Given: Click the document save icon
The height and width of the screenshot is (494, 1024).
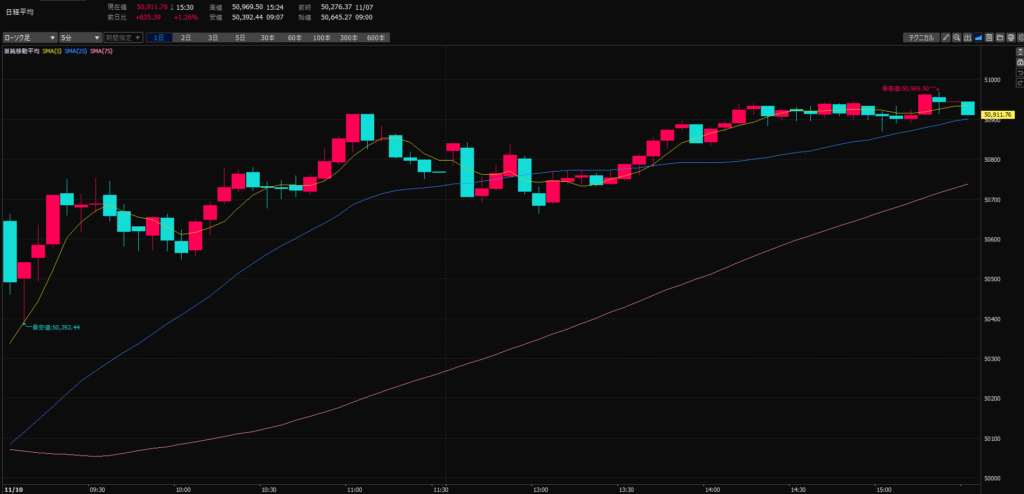Looking at the screenshot, I should tap(988, 38).
